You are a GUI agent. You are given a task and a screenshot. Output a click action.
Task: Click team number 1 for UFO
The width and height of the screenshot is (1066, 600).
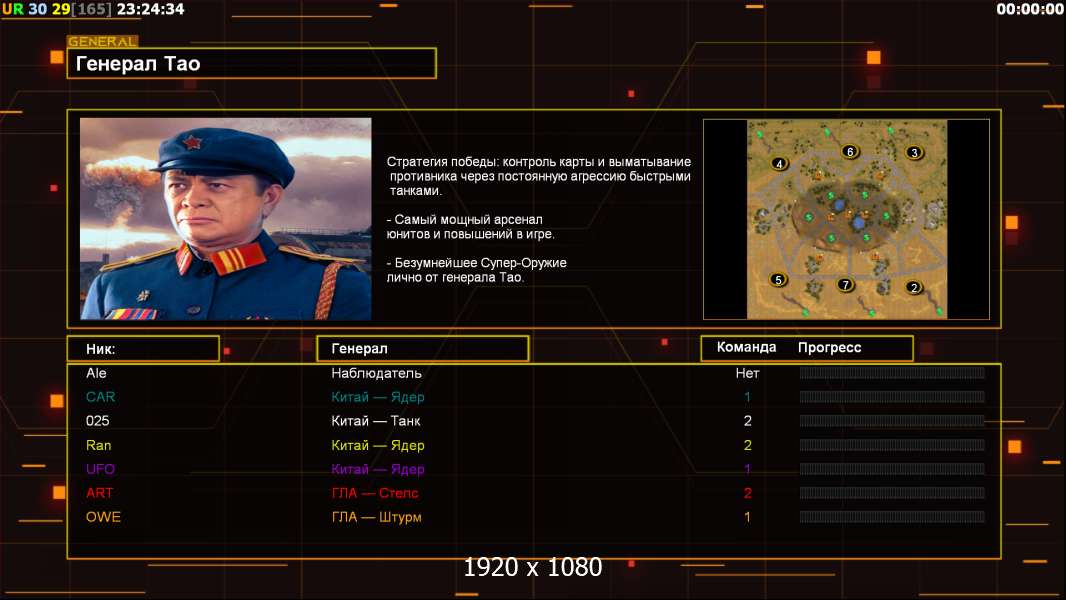[x=747, y=469]
